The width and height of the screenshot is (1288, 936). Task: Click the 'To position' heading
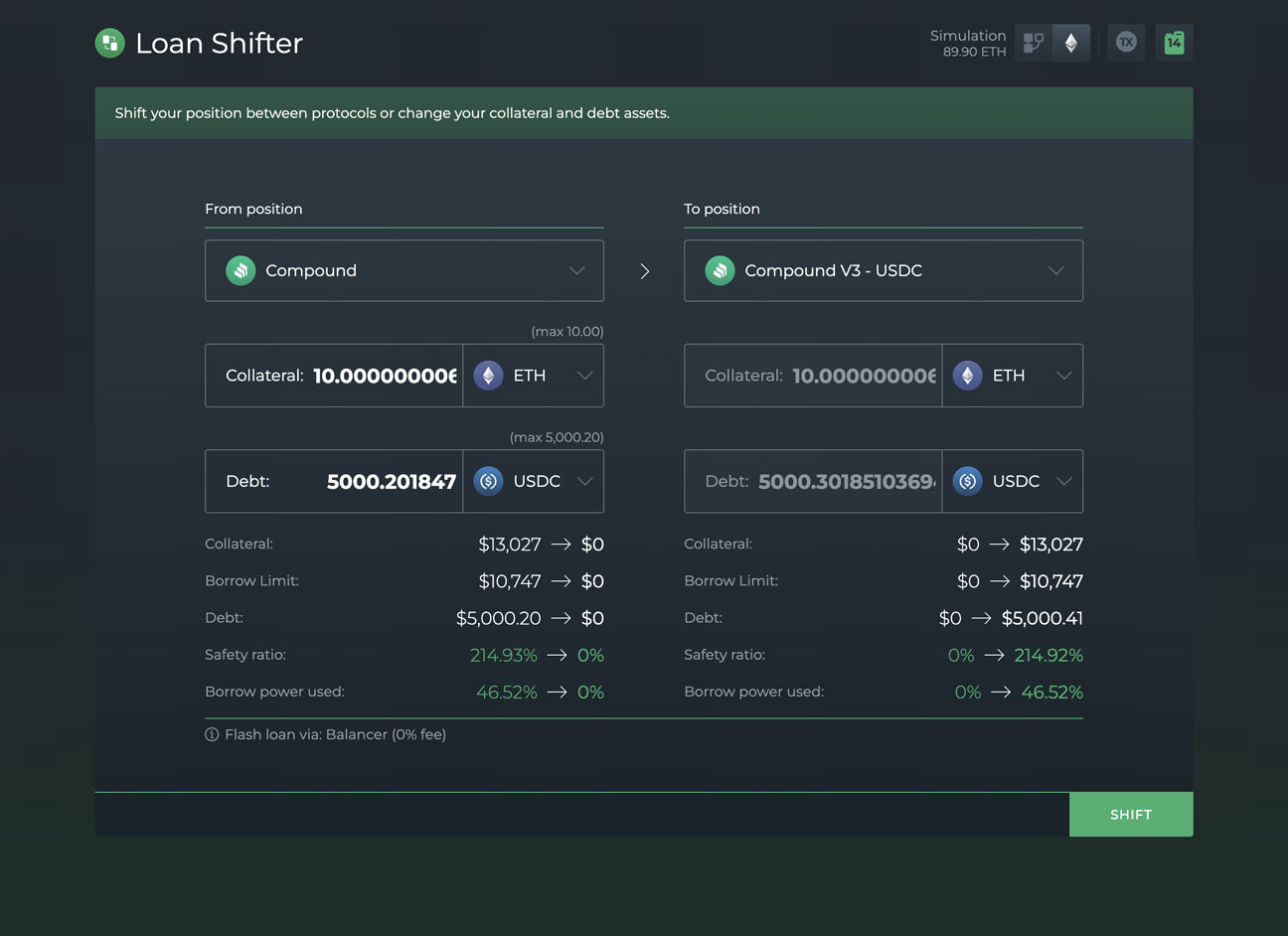723,209
